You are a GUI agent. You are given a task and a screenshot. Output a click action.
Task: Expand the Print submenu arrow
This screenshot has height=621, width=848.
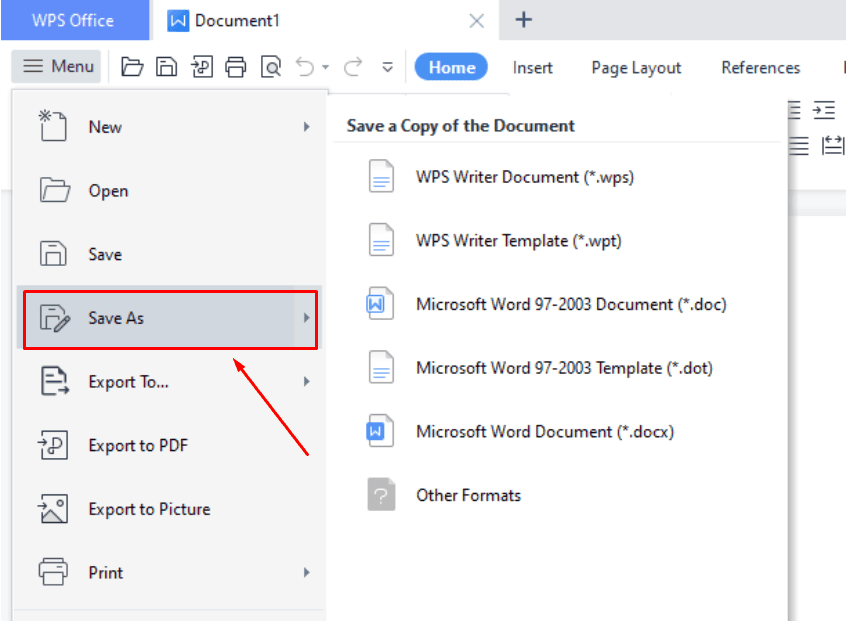[307, 572]
